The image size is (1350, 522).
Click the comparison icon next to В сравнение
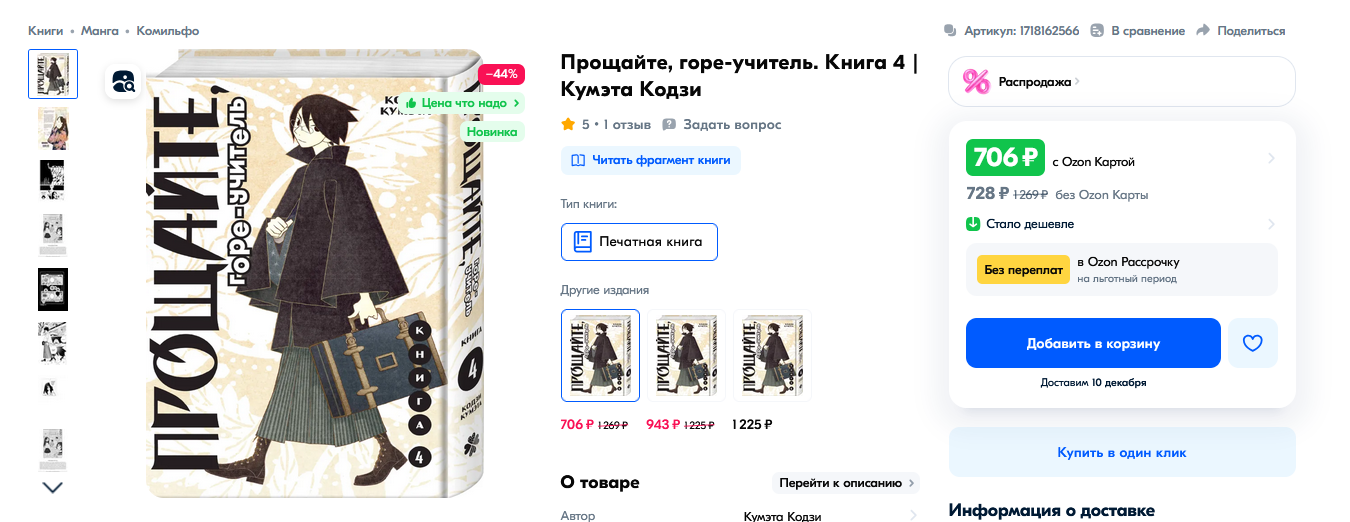coord(1097,31)
